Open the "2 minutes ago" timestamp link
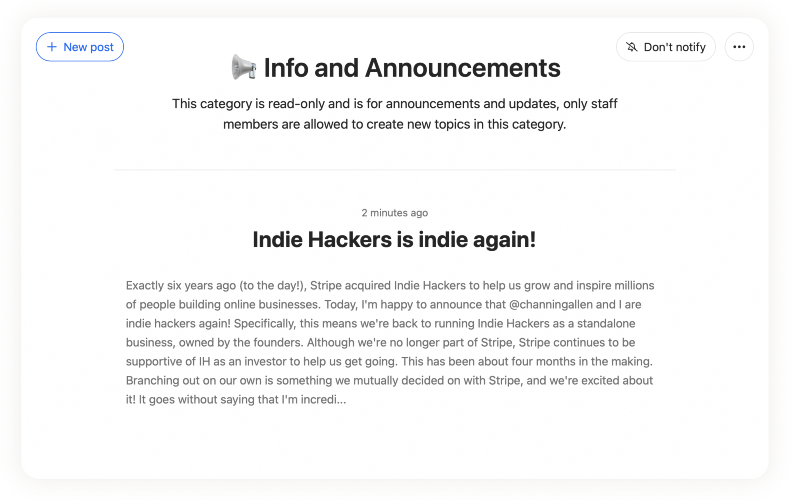The image size is (792, 500). pos(395,213)
